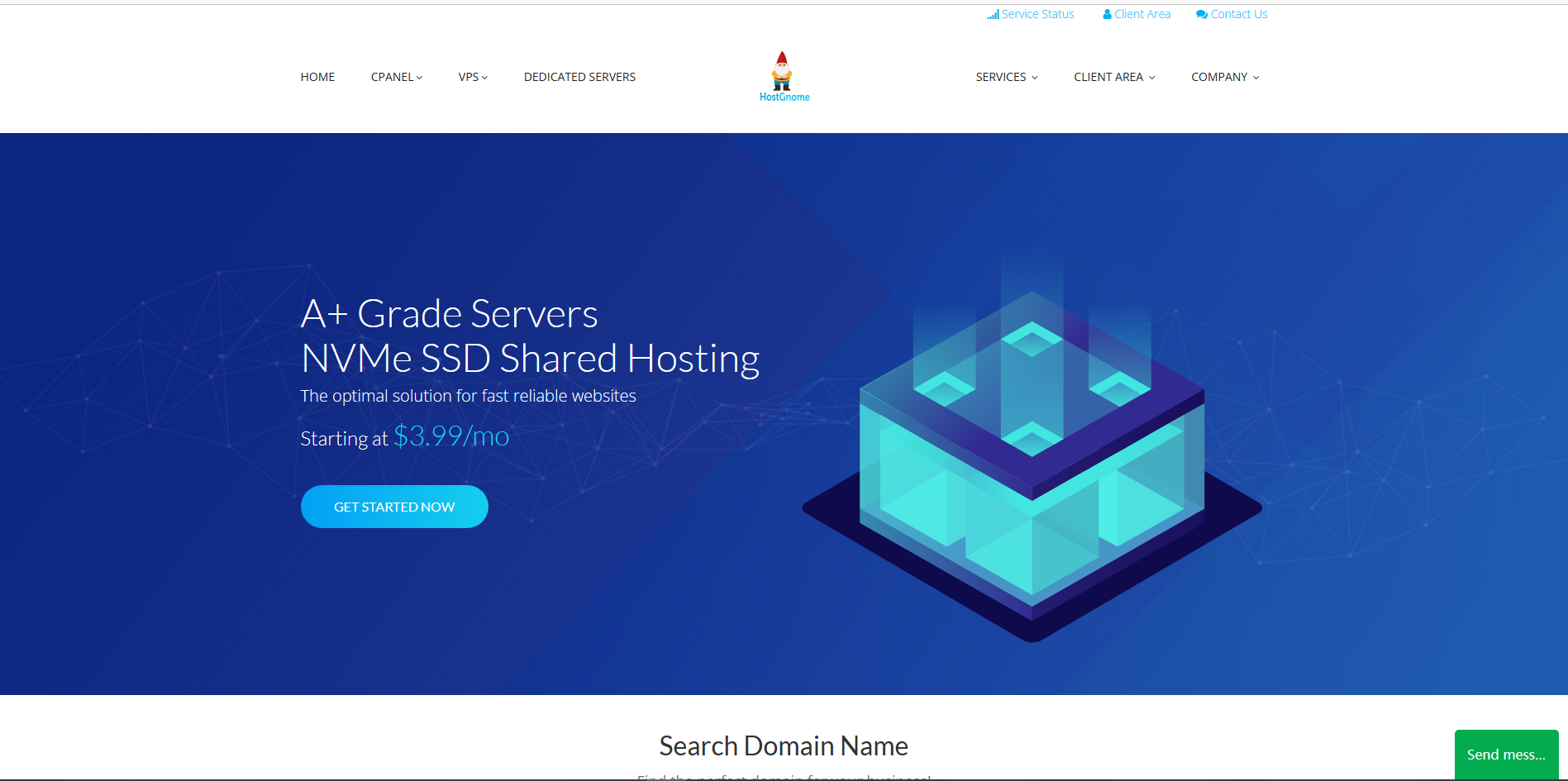Screen dimensions: 1568x781
Task: Go to the HOME page
Action: coord(317,77)
